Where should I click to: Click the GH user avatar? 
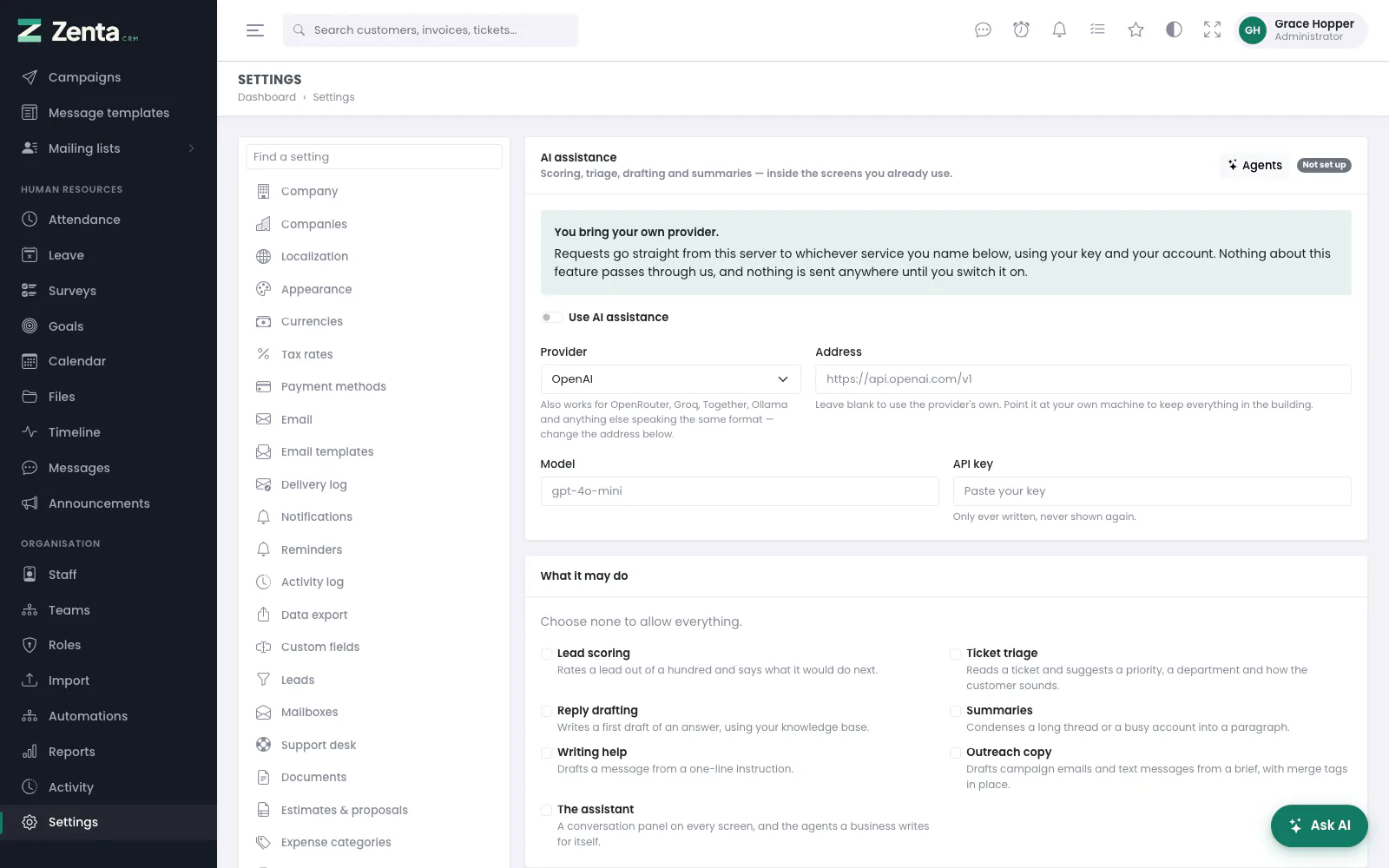coord(1252,30)
